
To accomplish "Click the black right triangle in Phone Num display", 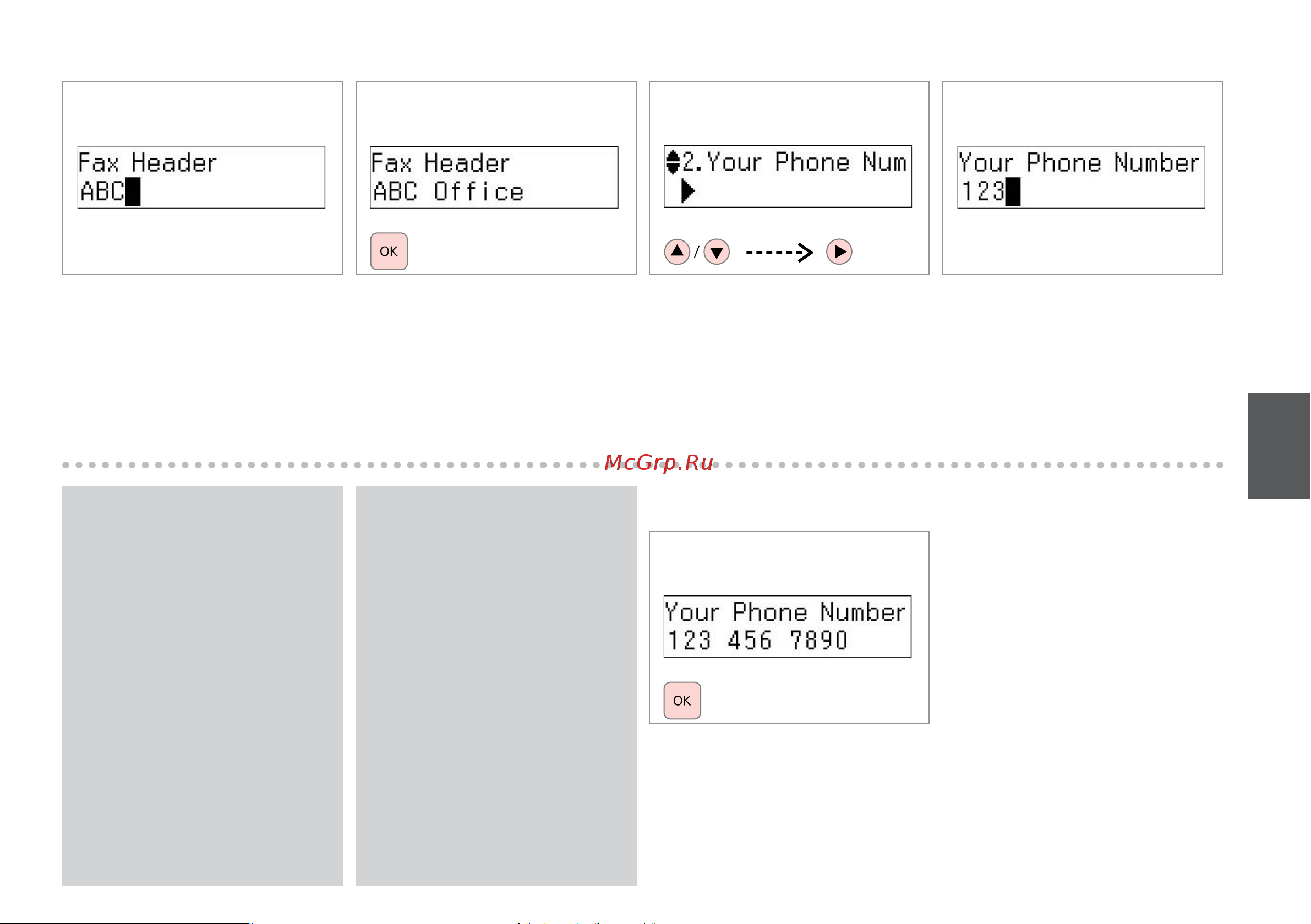I will tap(688, 191).
